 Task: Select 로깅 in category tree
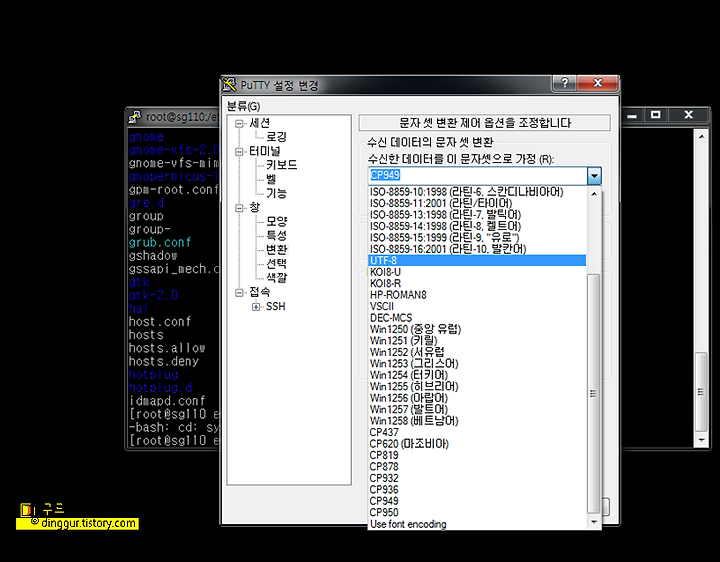click(276, 137)
